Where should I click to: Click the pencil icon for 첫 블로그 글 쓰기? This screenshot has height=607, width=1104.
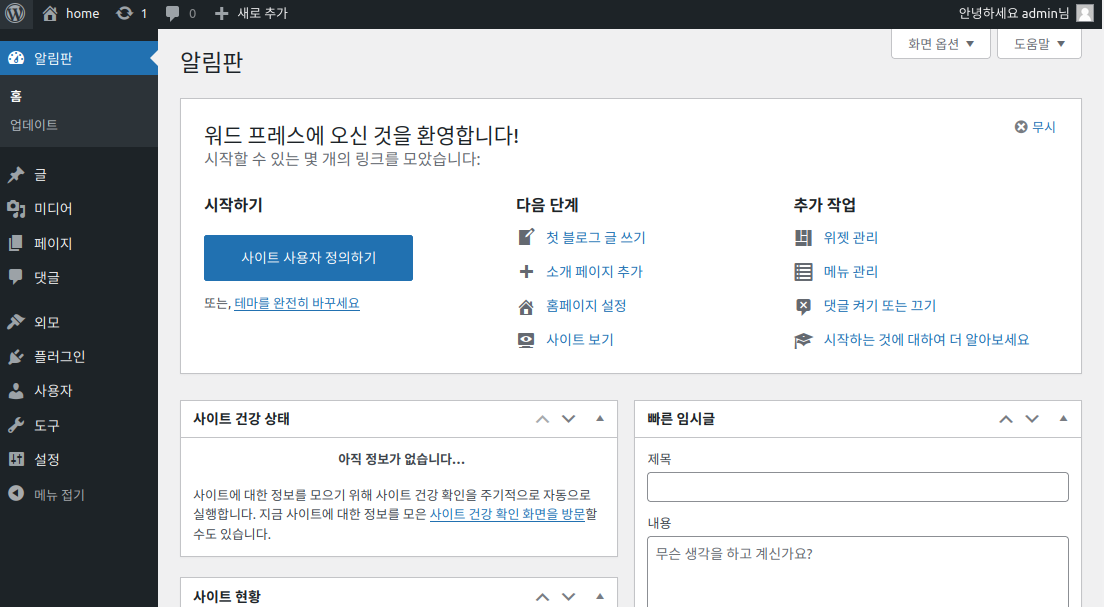(x=526, y=237)
